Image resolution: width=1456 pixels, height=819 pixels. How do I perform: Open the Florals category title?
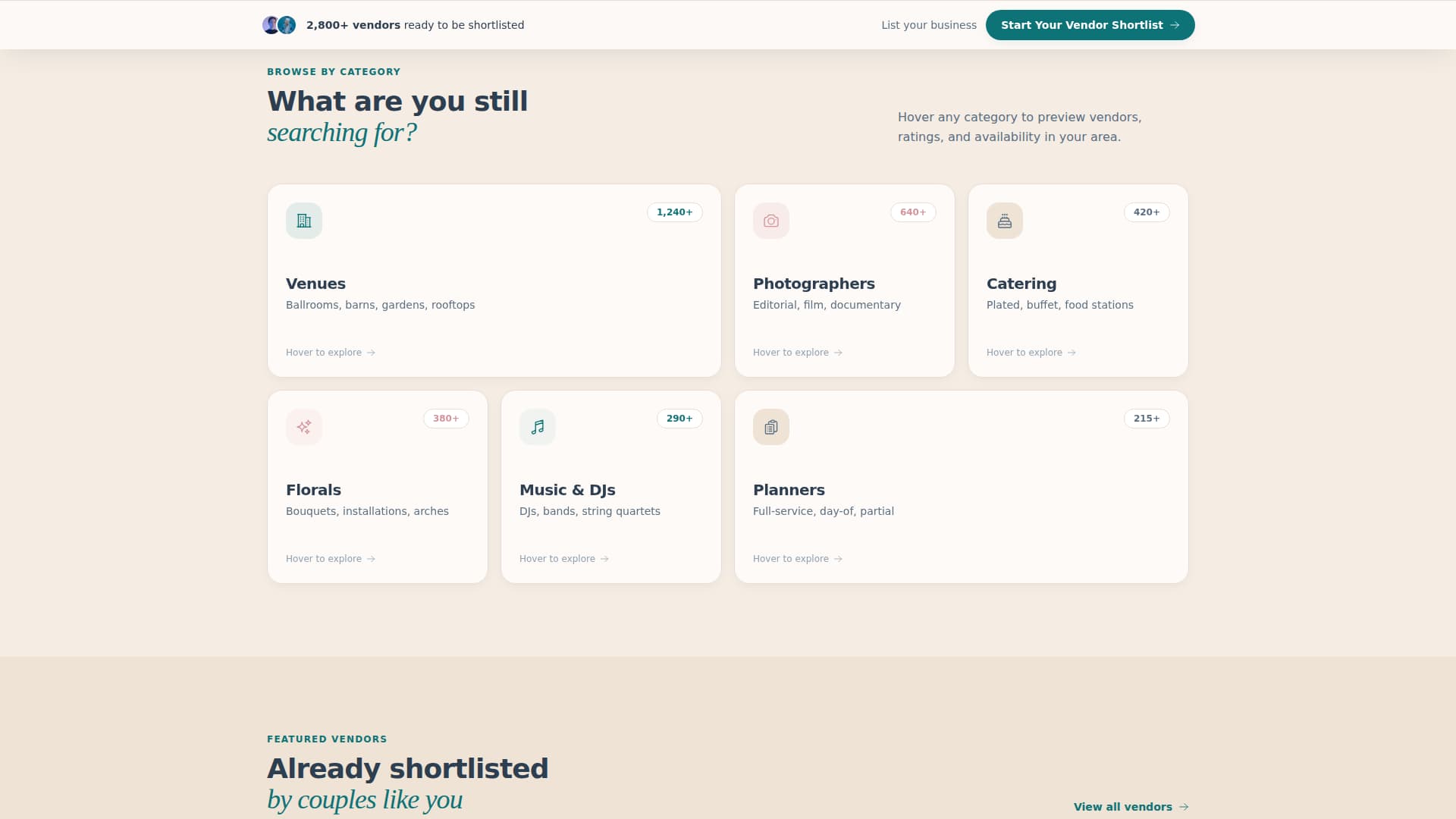313,490
